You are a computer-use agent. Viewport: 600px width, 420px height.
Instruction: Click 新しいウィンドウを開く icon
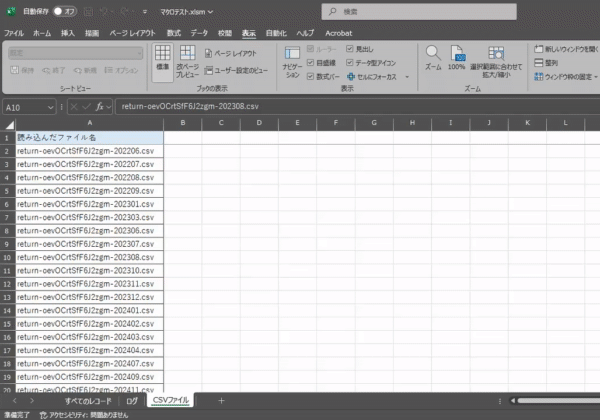click(x=539, y=49)
